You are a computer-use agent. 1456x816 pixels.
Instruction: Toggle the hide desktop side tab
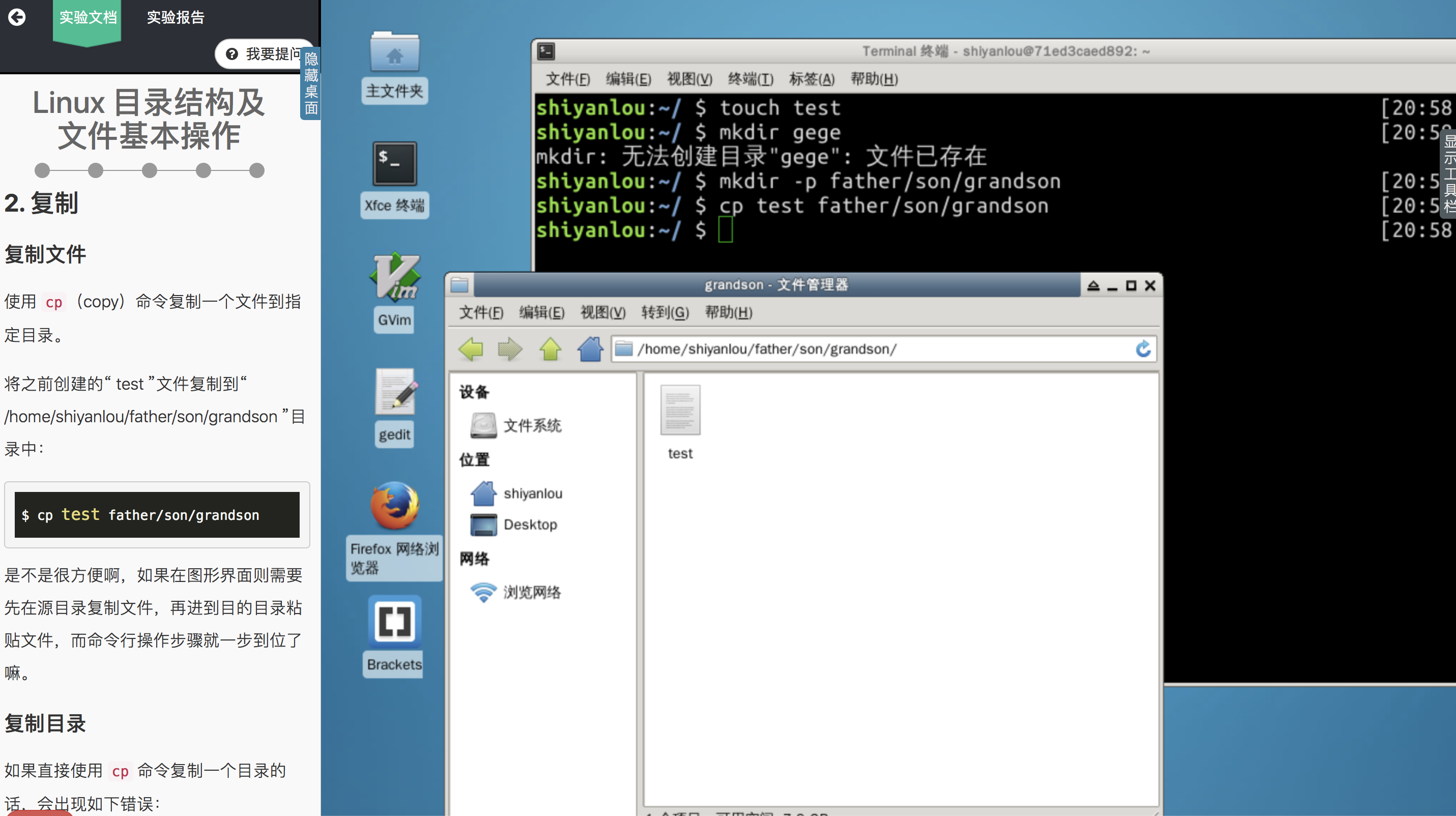pyautogui.click(x=311, y=83)
